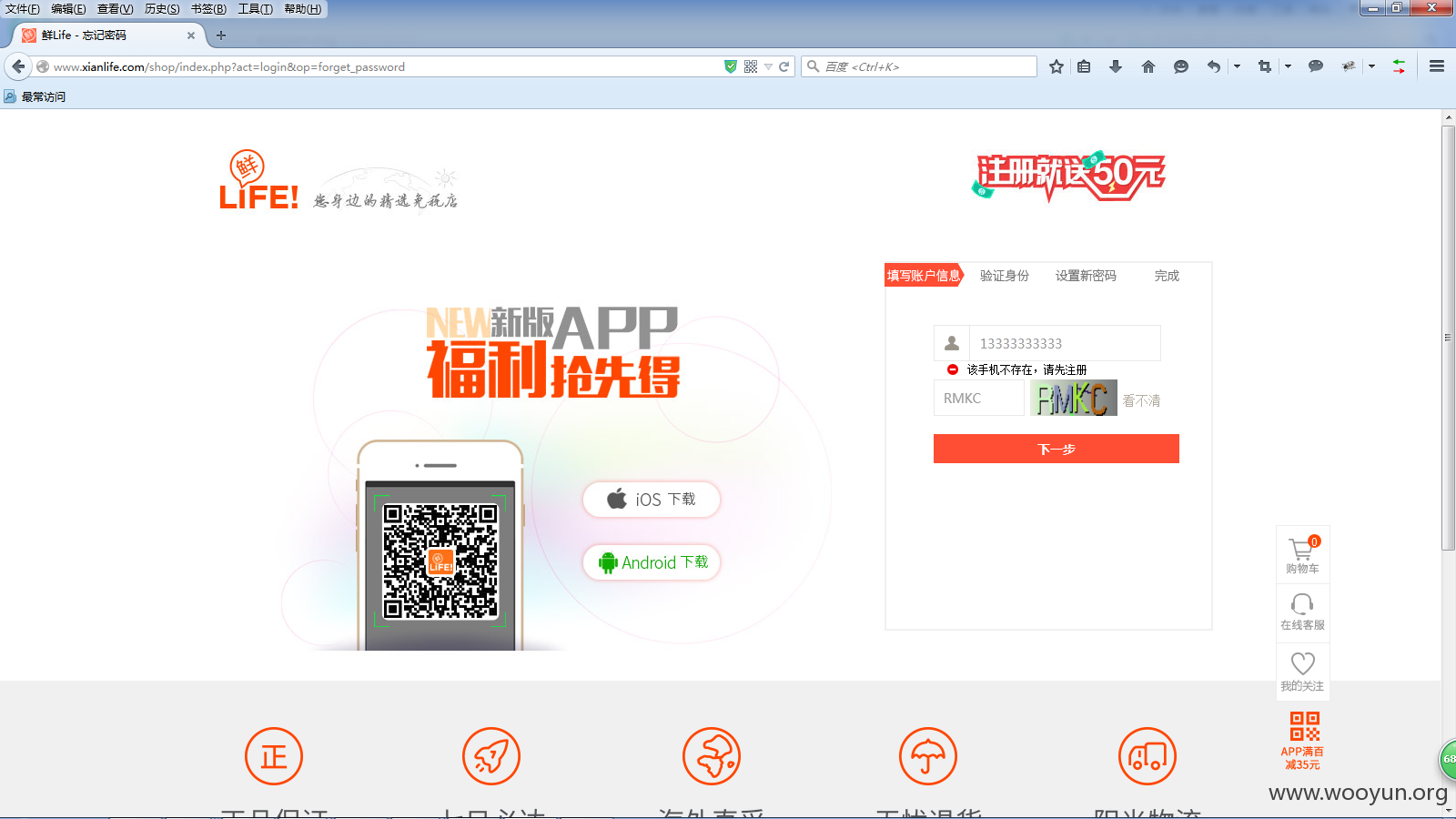Click the RMKC captcha image
Viewport: 1456px width, 819px height.
click(x=1074, y=398)
